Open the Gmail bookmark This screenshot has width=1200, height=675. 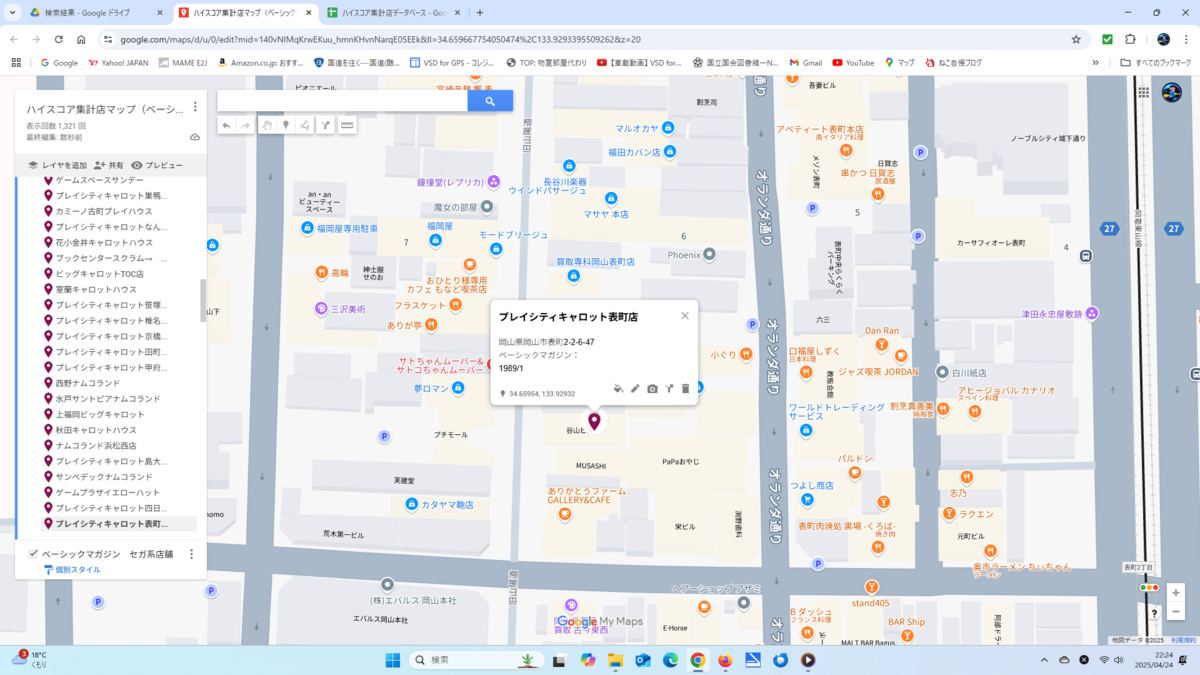[805, 62]
